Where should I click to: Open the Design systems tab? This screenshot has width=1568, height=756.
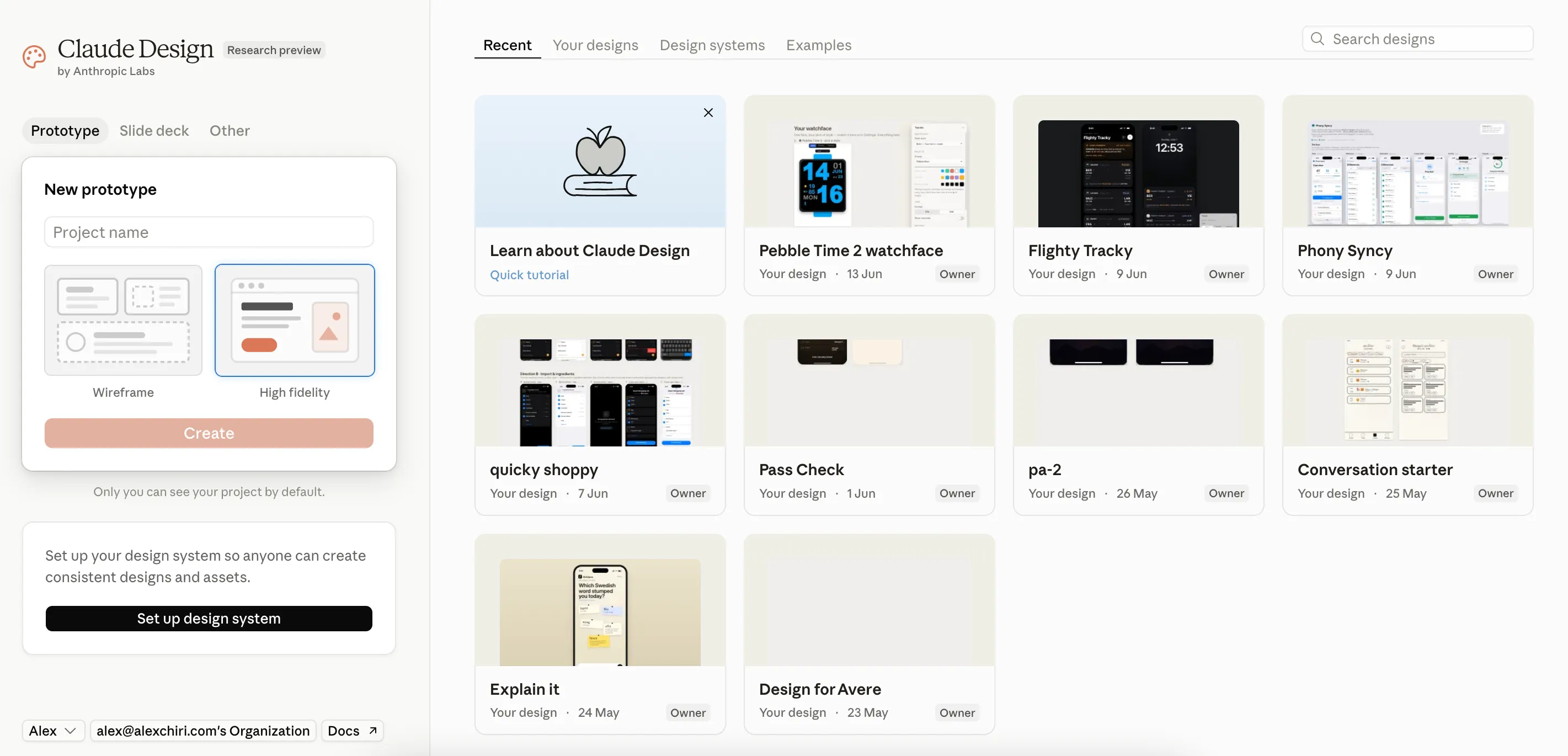click(712, 45)
